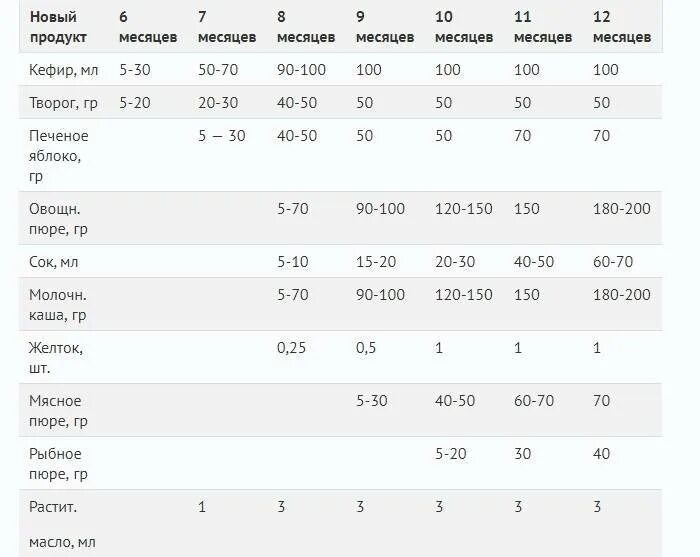
Task: Select the "Овощн. пюре, гр" row label
Action: (x=58, y=219)
